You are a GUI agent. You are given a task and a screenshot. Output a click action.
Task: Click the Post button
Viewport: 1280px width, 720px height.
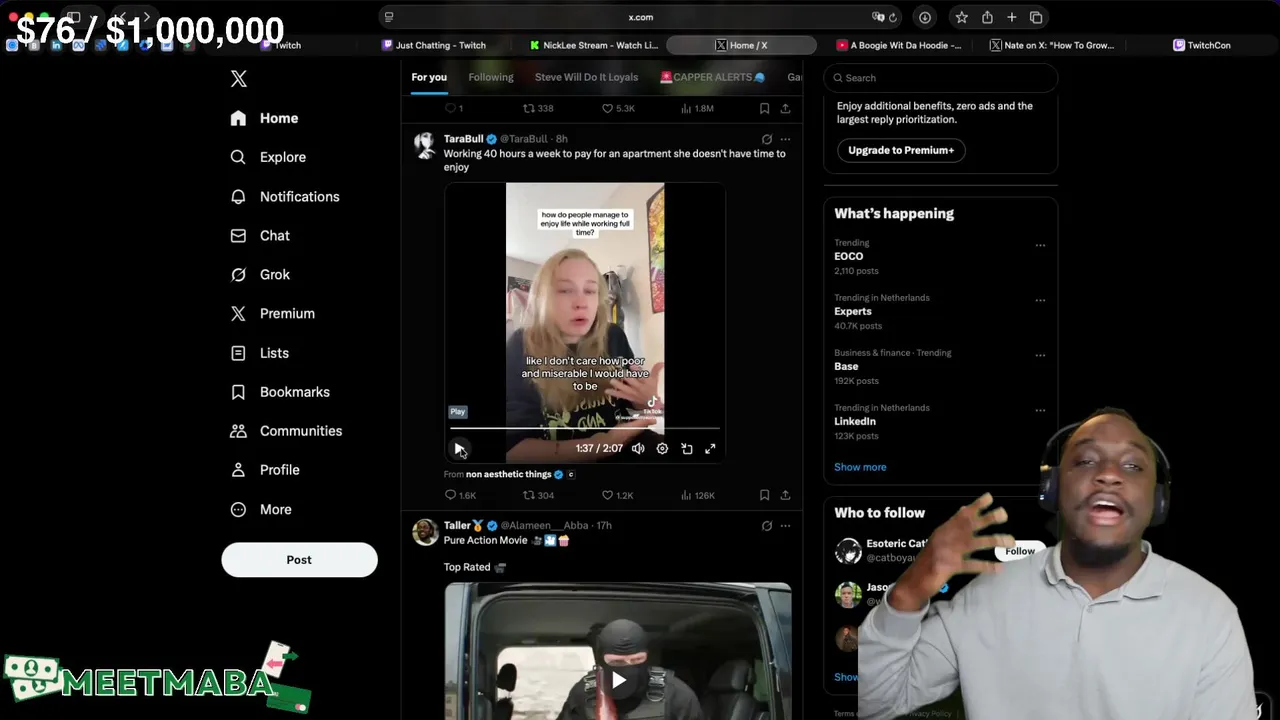pos(299,560)
